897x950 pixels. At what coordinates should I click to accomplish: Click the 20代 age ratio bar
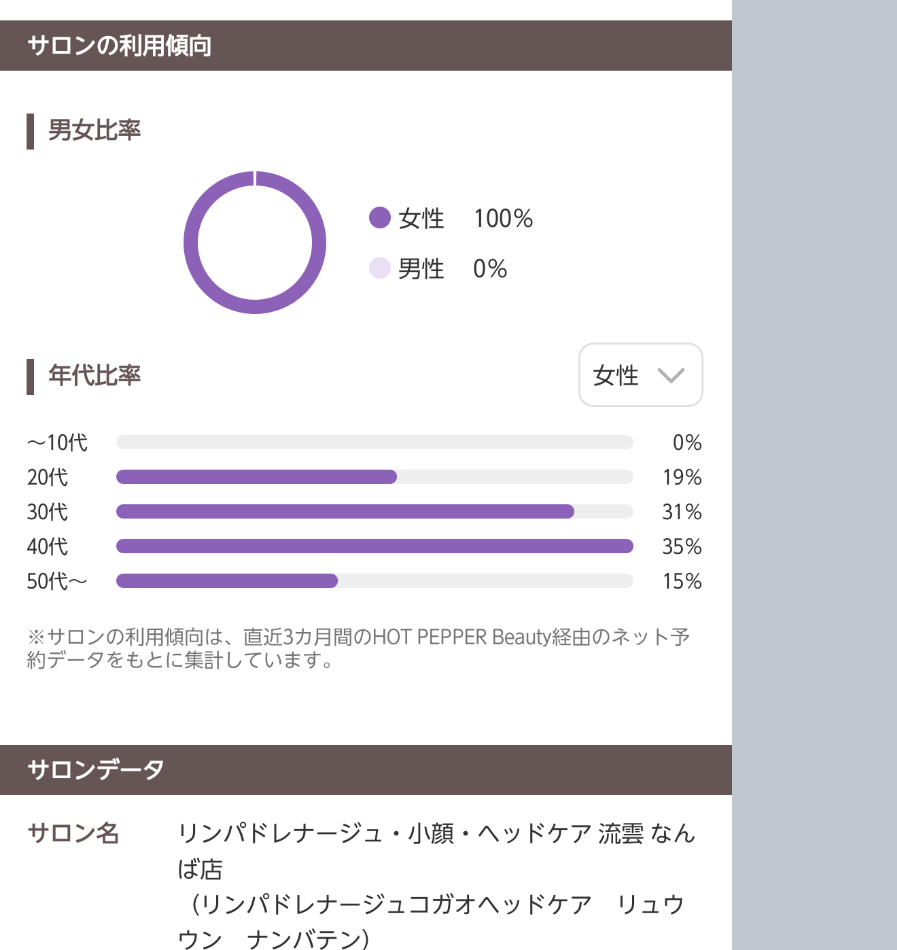[256, 477]
